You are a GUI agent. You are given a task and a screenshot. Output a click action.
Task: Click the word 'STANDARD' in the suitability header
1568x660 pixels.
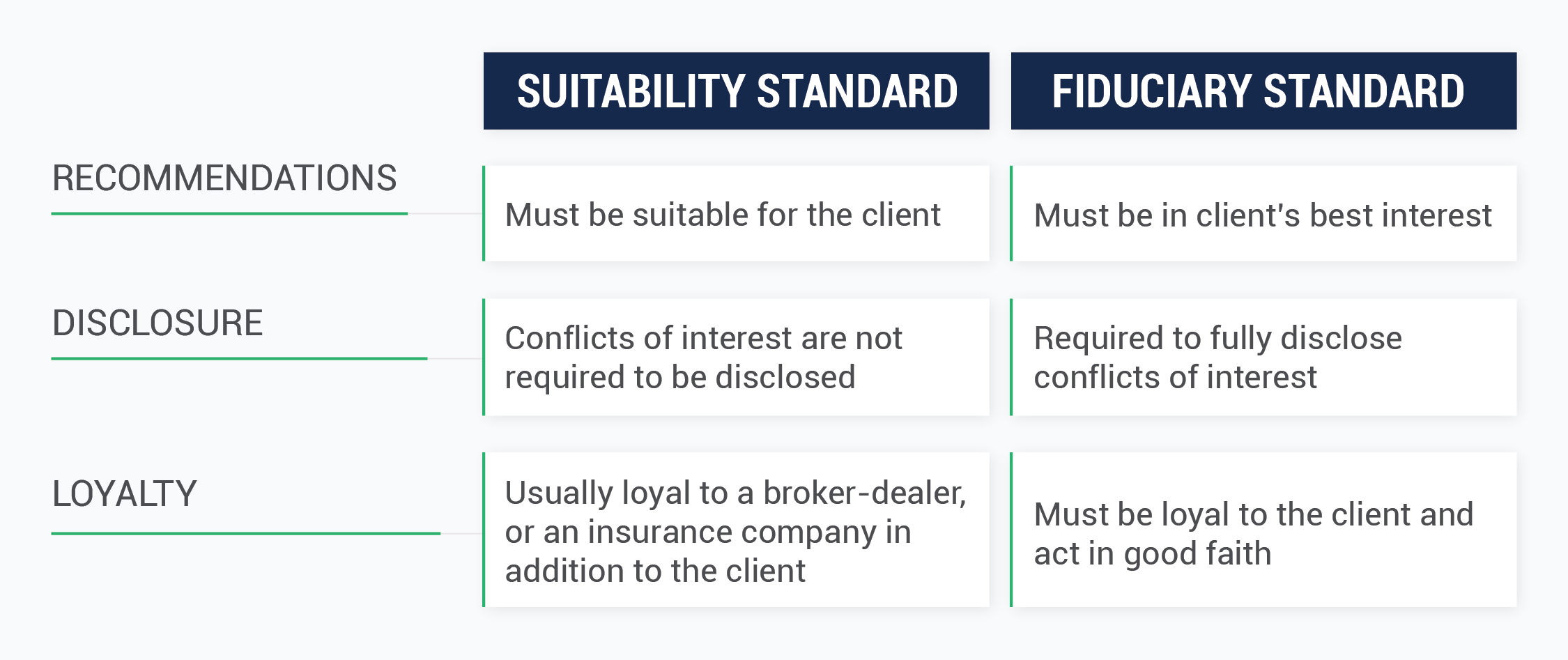tap(857, 91)
